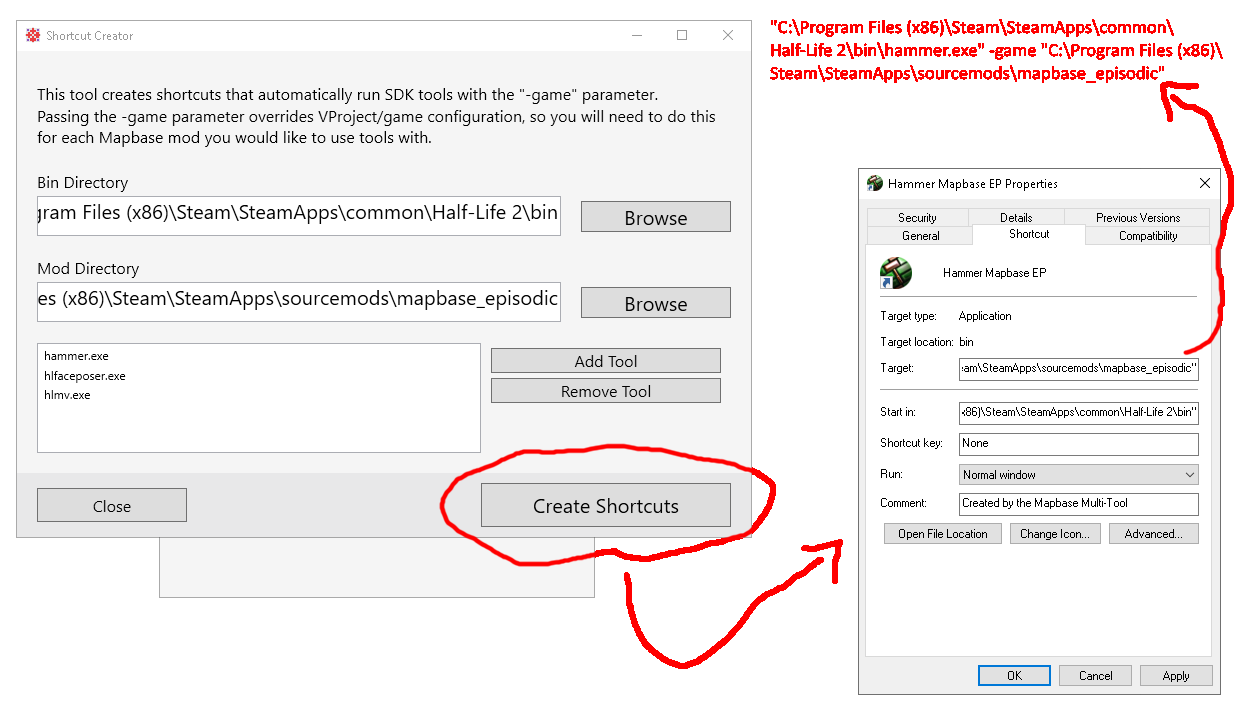Click the Target path input field
This screenshot has height=708, width=1237.
click(1077, 368)
